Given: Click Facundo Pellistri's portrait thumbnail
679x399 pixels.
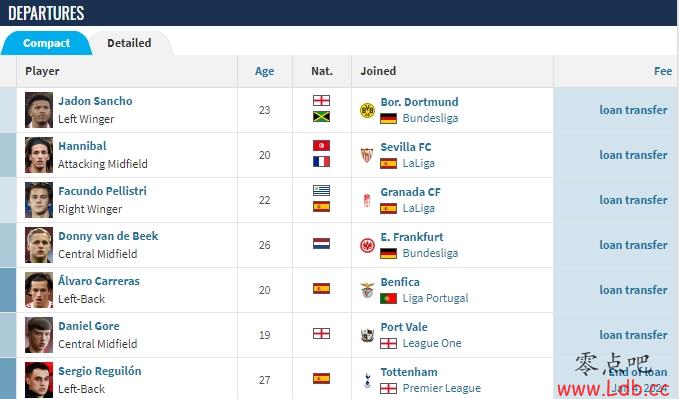Looking at the screenshot, I should point(39,200).
